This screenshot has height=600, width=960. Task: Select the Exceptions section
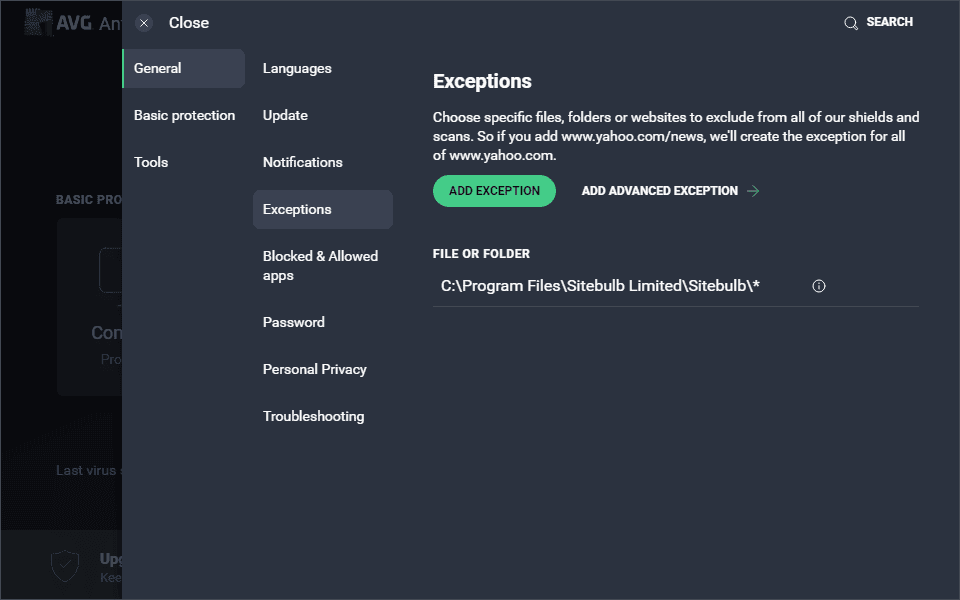pos(323,209)
